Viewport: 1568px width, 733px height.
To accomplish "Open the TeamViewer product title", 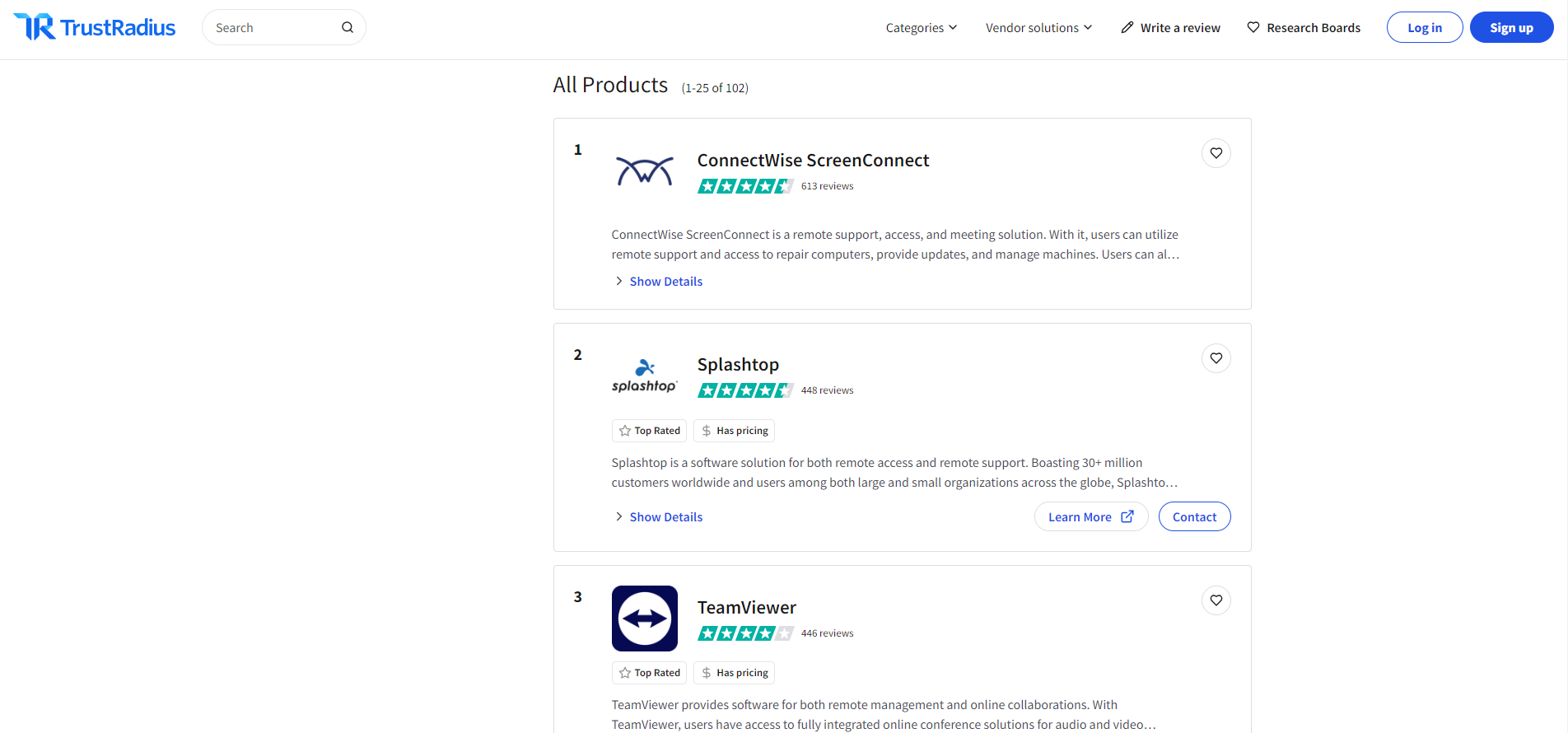I will [x=747, y=608].
